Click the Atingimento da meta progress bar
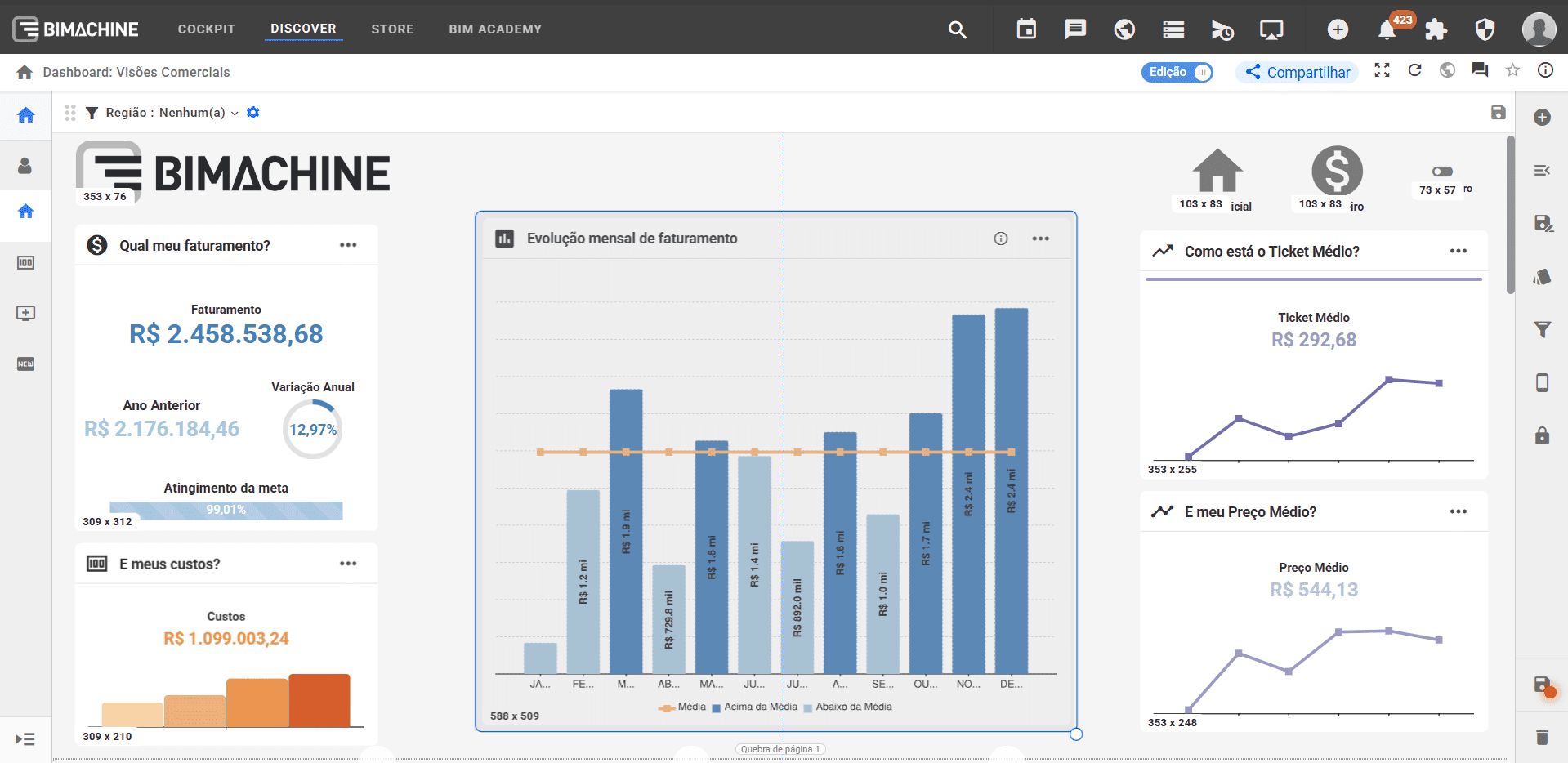1568x763 pixels. 226,510
